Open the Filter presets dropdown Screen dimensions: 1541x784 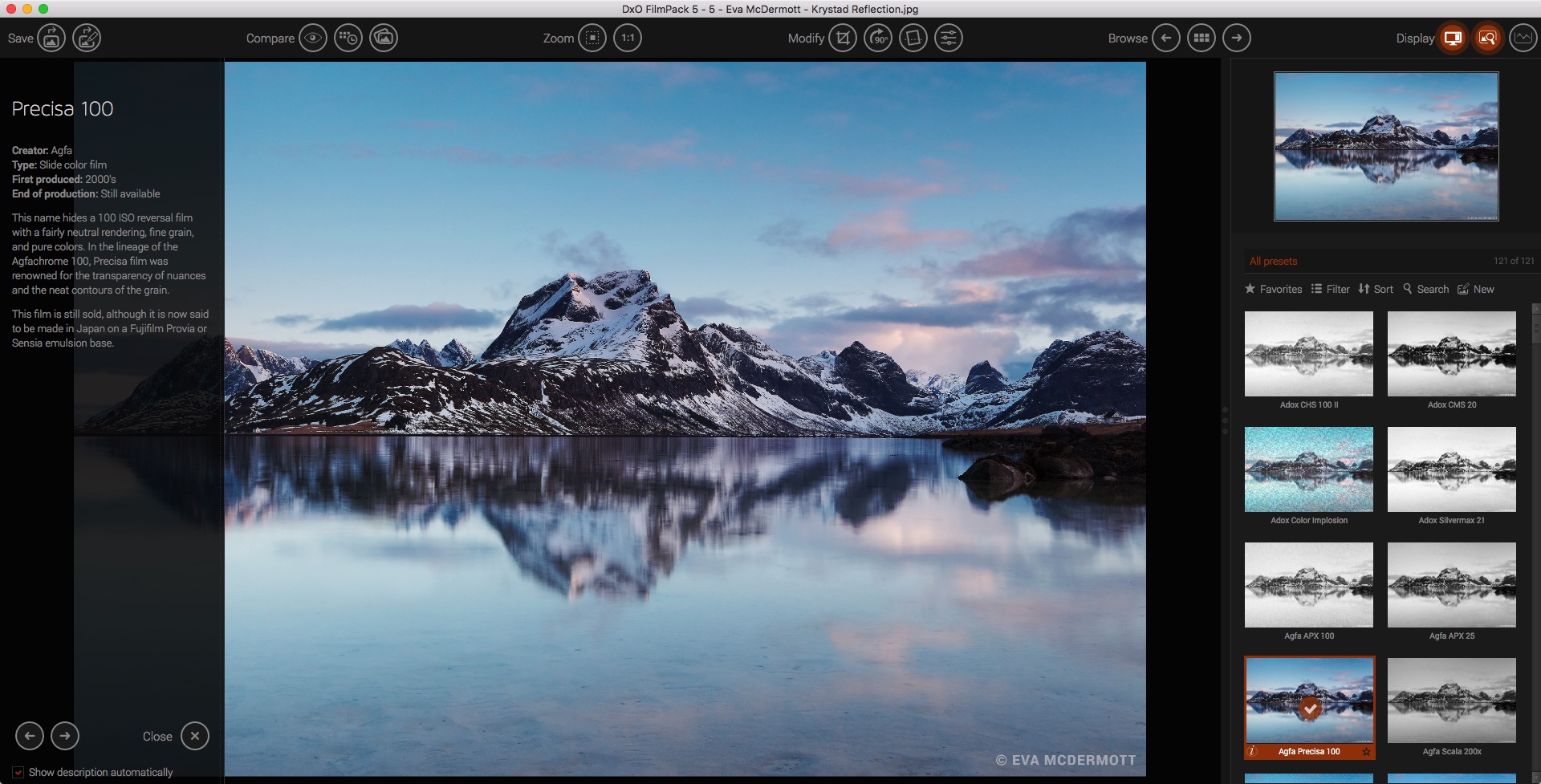coord(1331,289)
